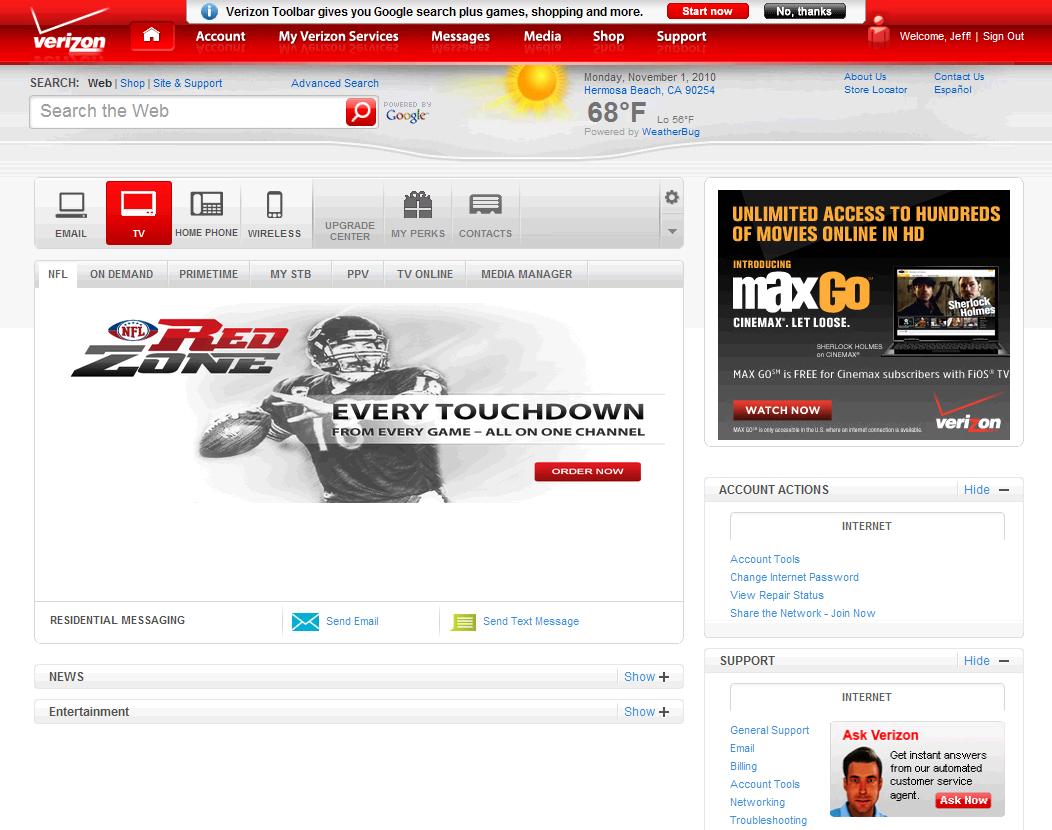Show the Entertainment section
This screenshot has height=830, width=1052.
[646, 712]
